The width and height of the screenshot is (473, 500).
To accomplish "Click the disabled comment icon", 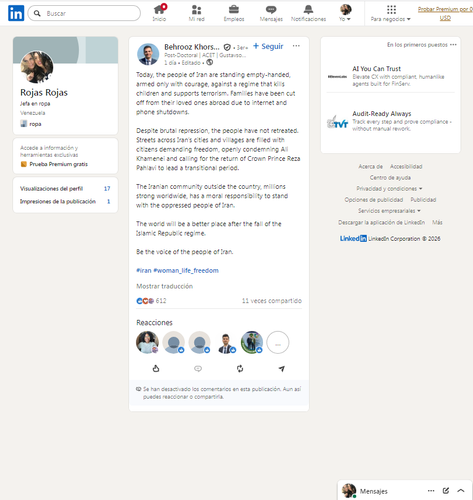I will [198, 368].
